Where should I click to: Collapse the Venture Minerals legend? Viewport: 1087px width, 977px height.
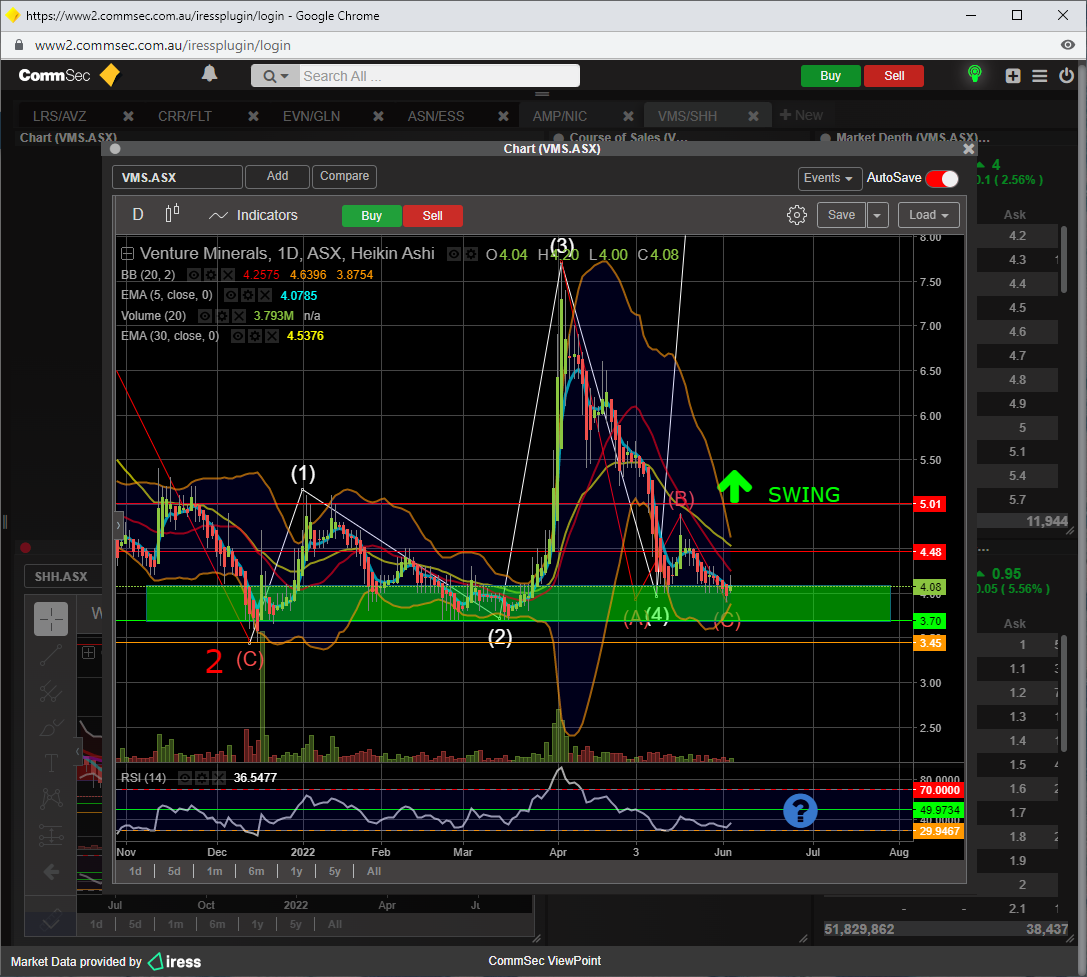[128, 254]
